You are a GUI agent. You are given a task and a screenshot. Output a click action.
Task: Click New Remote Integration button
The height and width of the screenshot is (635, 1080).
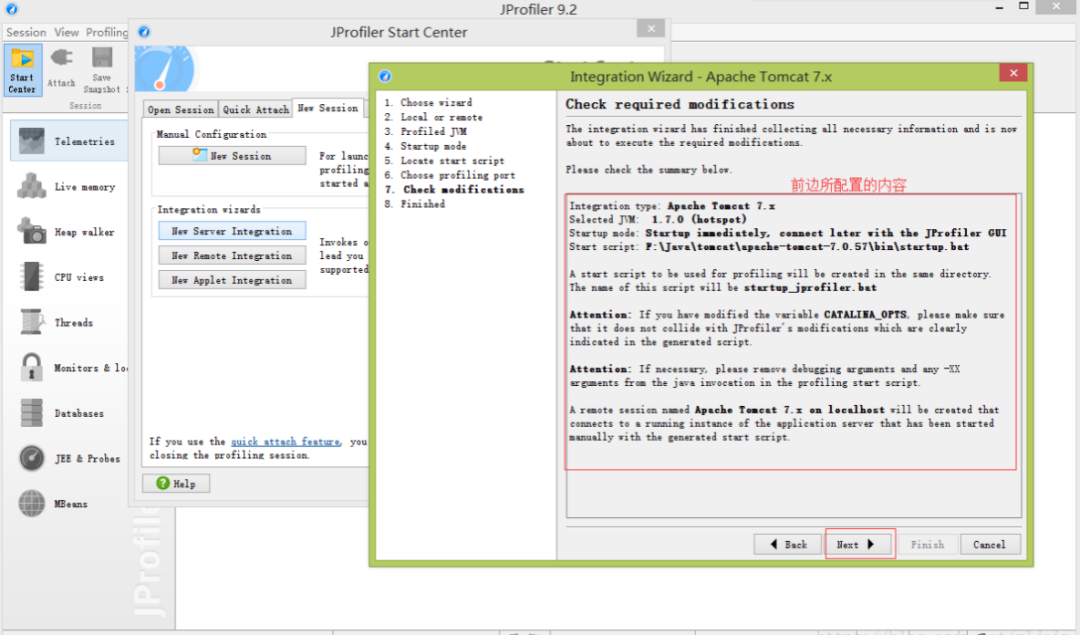coord(232,256)
